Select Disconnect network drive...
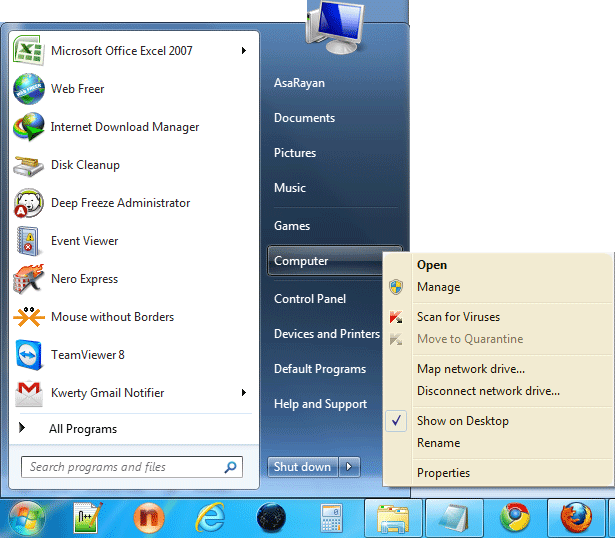This screenshot has height=538, width=615. [488, 391]
